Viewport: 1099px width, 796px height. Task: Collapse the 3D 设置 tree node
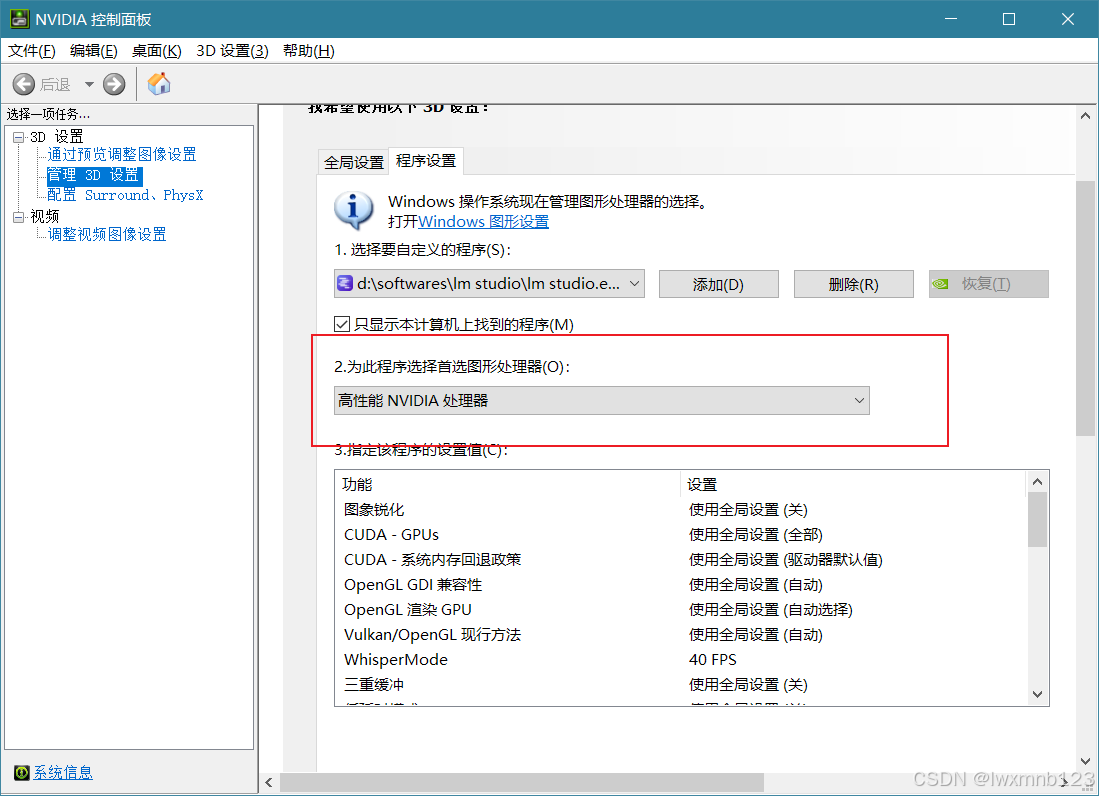pyautogui.click(x=19, y=137)
